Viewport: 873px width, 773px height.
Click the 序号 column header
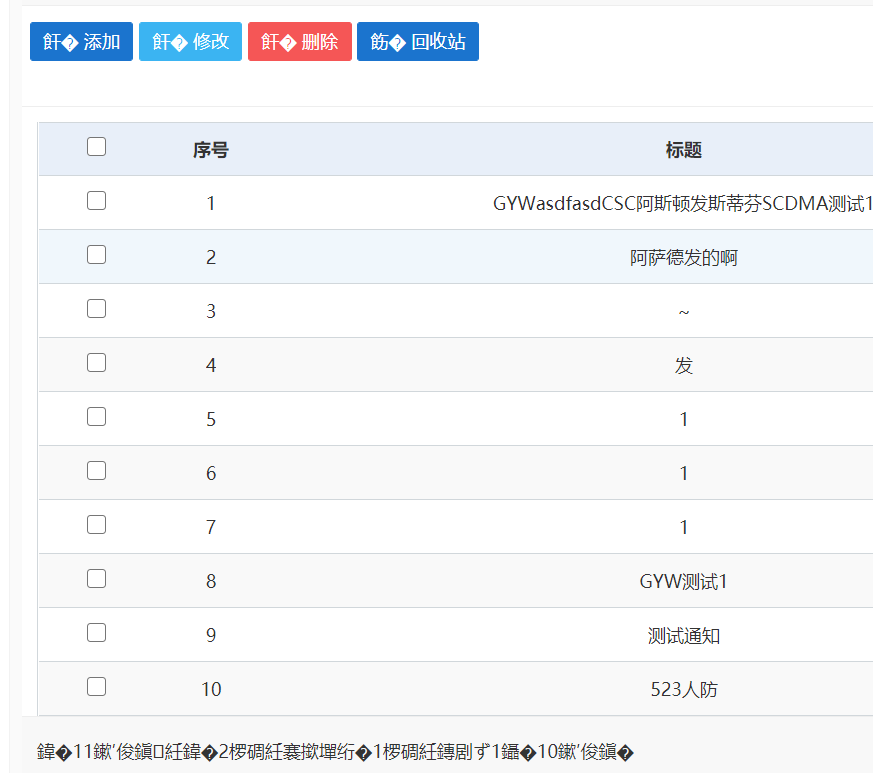coord(210,150)
